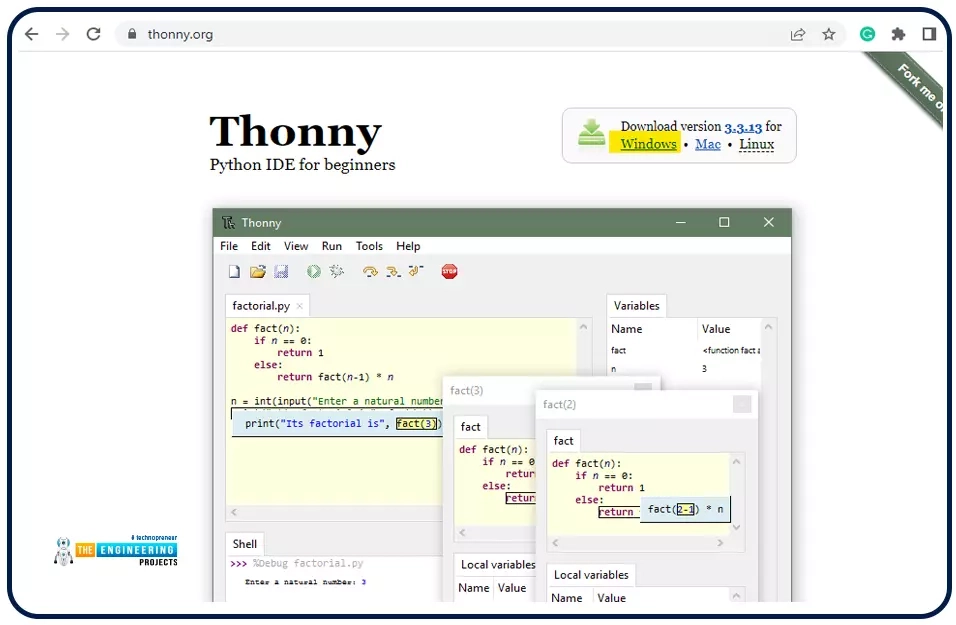Click the Thonny window app icon
956x625 pixels.
229,223
